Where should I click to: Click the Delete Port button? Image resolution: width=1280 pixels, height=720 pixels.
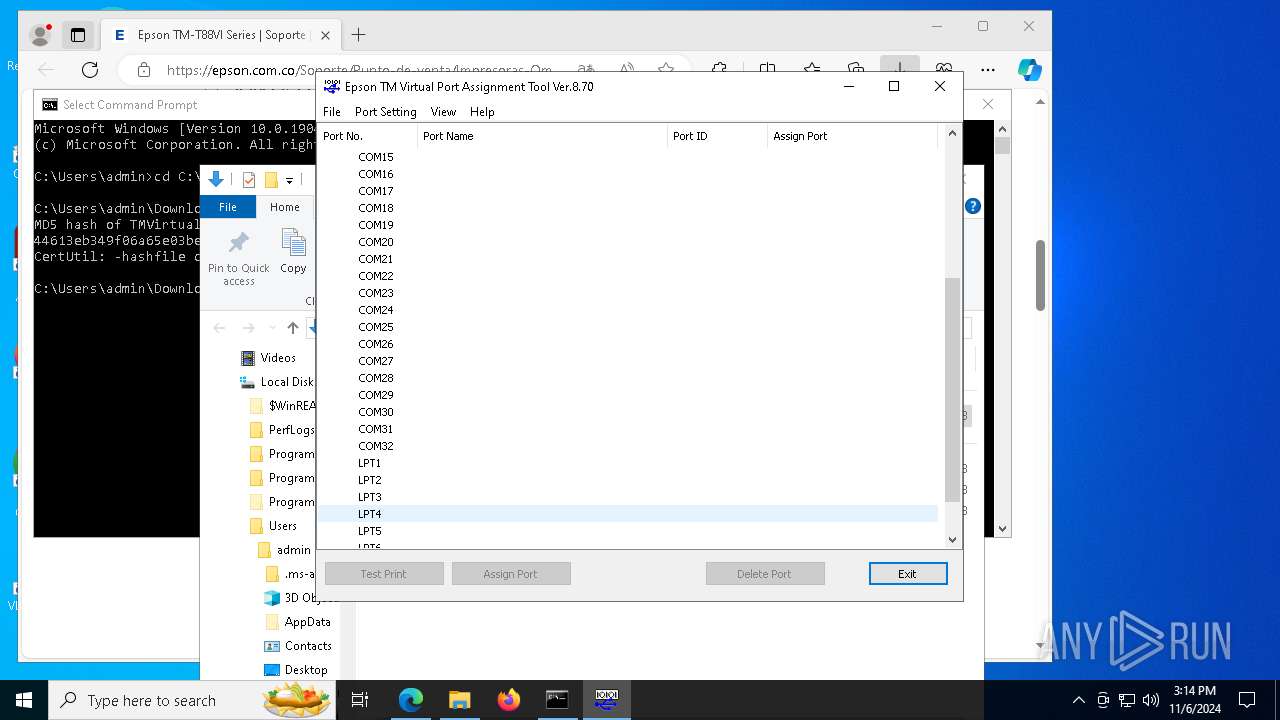[x=765, y=574]
